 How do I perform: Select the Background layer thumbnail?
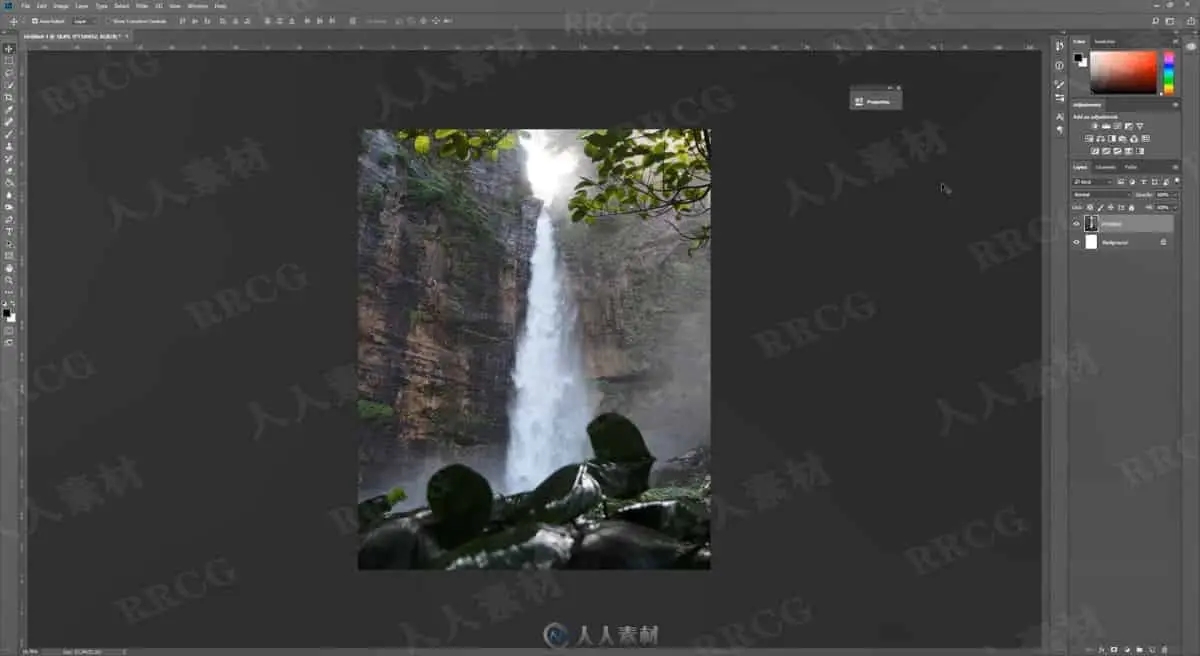pos(1091,242)
